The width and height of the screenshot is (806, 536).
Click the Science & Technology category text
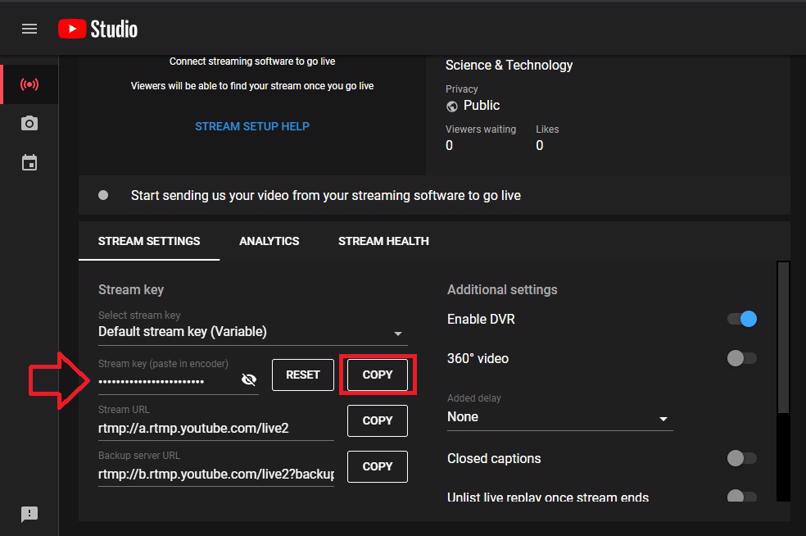pos(509,65)
